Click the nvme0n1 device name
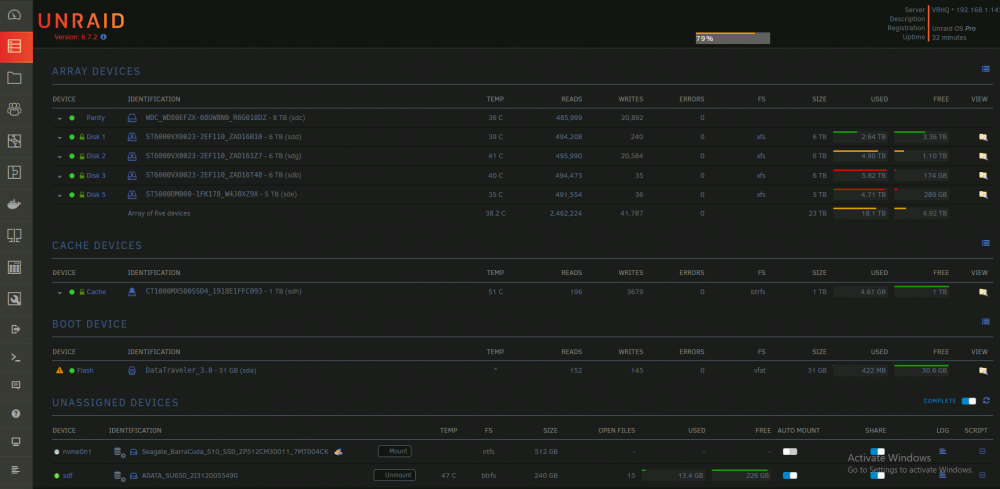 (77, 451)
